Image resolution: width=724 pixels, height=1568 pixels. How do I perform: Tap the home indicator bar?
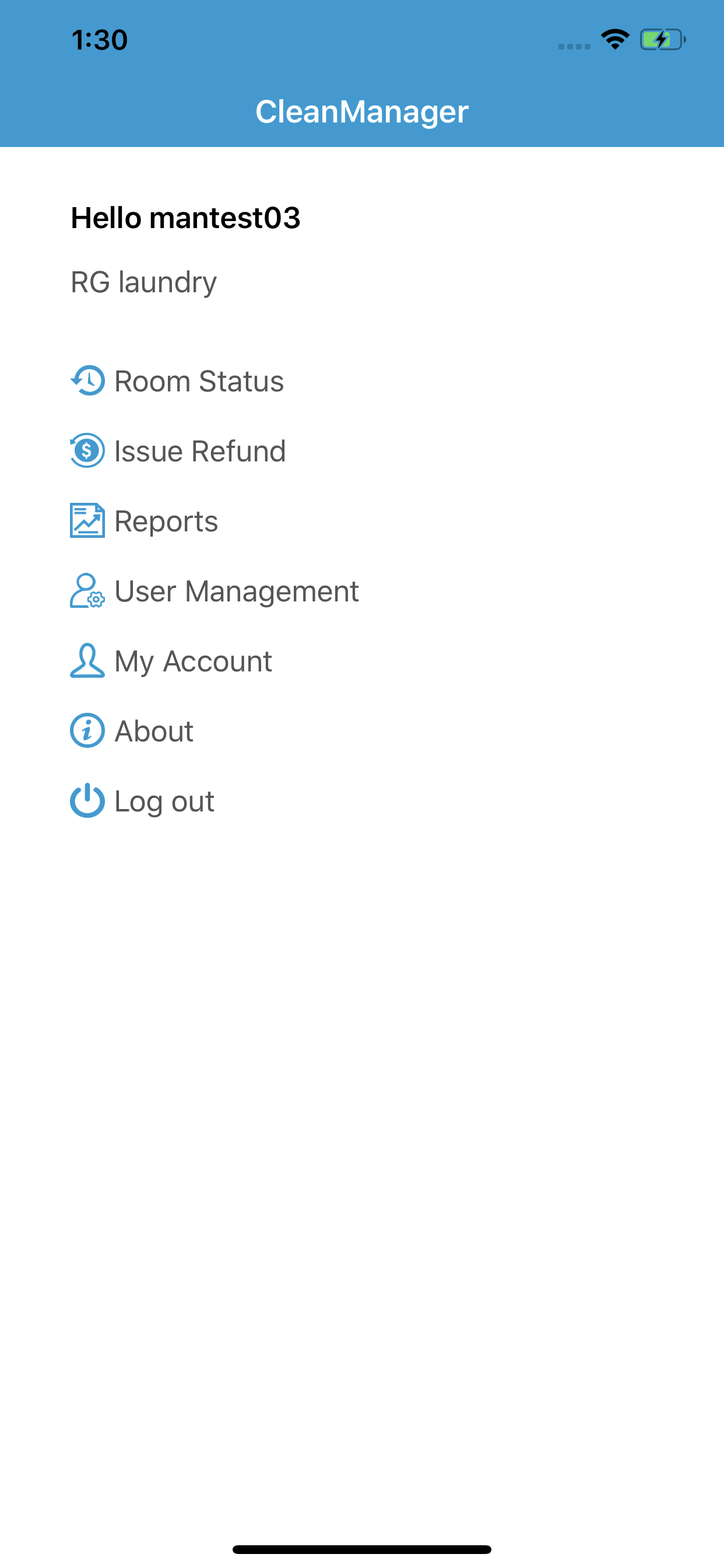point(362,1549)
